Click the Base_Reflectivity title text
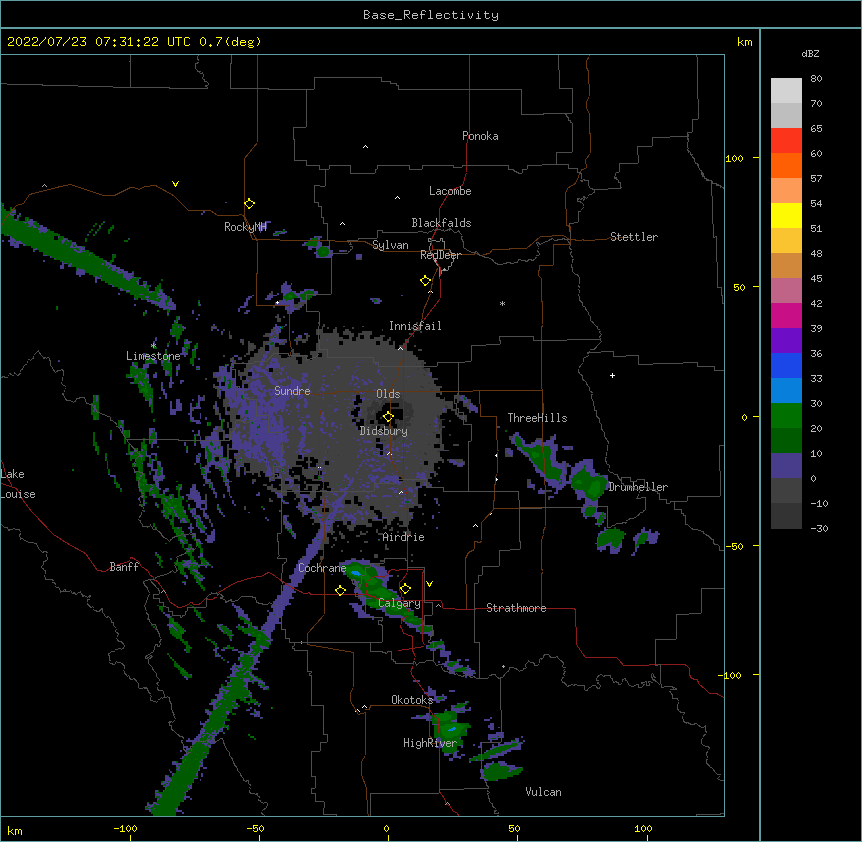 coord(431,15)
